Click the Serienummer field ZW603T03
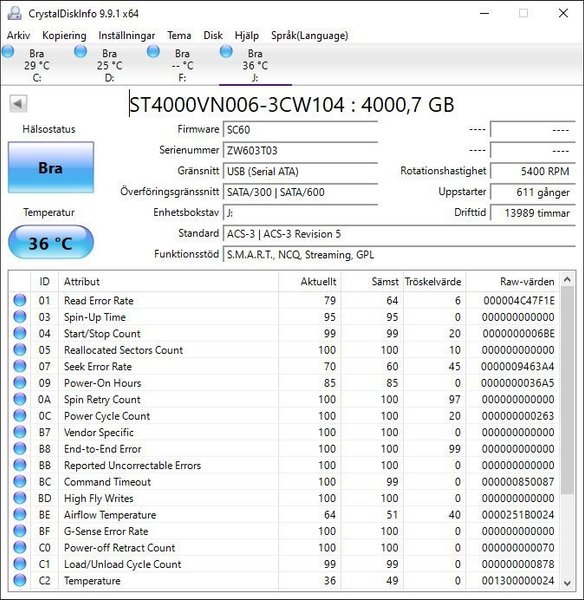Viewport: 584px width, 600px height. (300, 150)
